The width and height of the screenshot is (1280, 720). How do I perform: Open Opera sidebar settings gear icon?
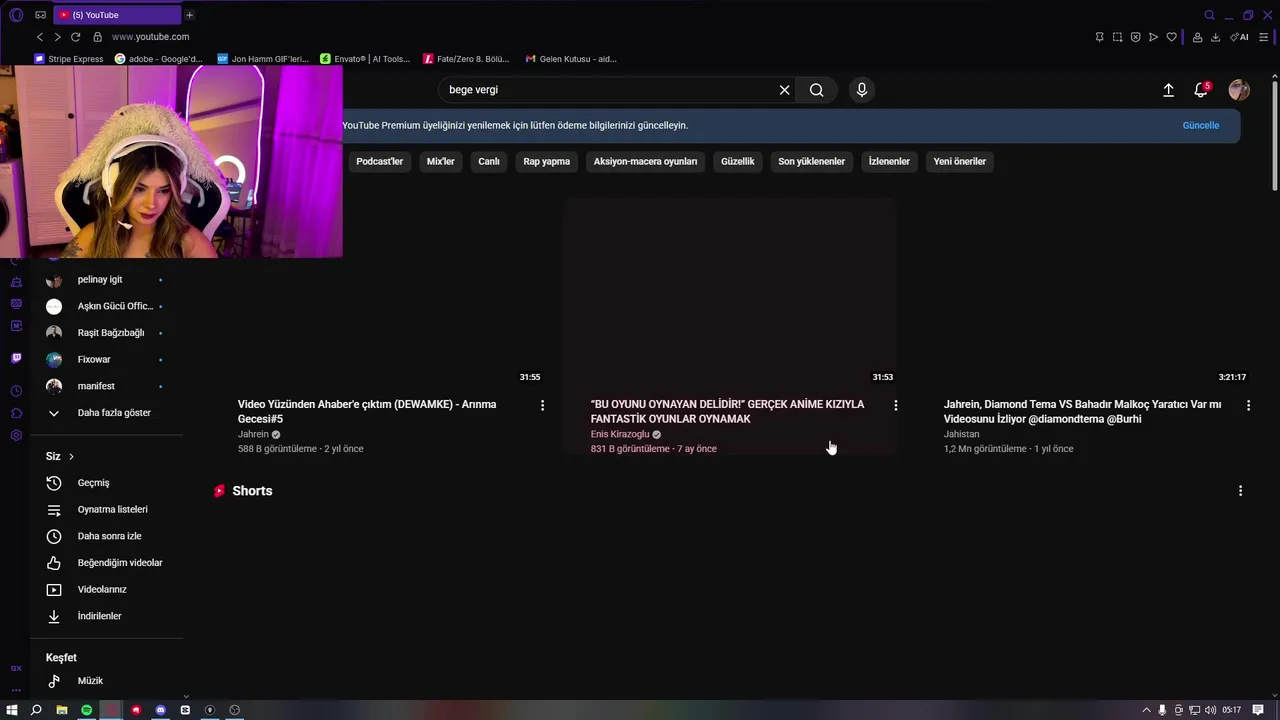coord(16,435)
